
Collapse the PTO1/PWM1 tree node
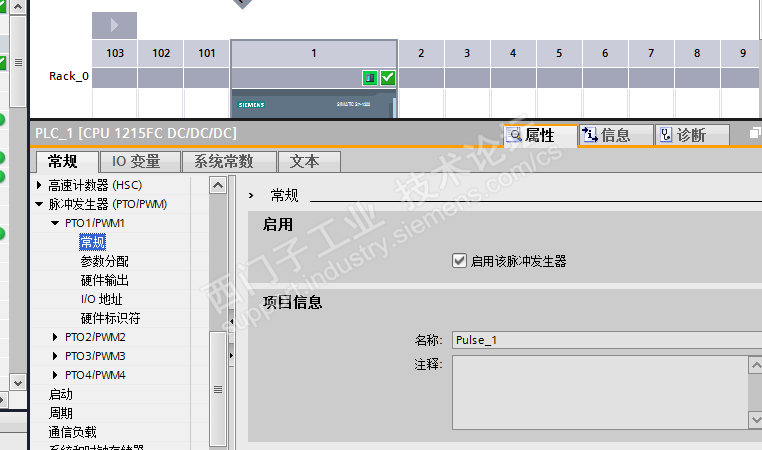(x=55, y=223)
